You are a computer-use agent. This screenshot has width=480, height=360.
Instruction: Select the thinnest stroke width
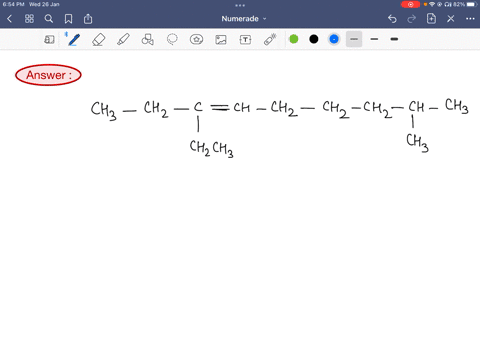[354, 39]
